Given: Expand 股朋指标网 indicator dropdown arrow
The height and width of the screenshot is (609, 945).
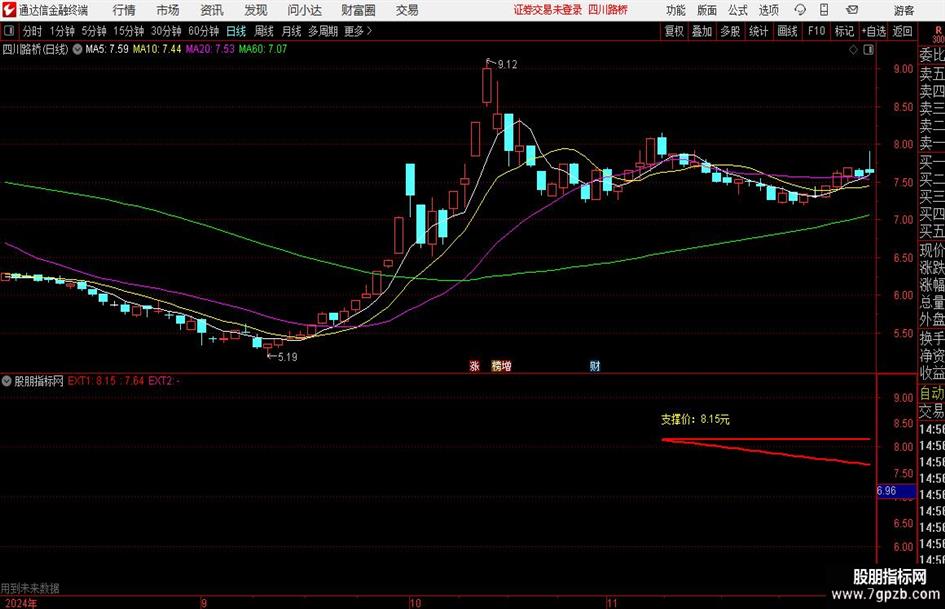Looking at the screenshot, I should [x=7, y=381].
